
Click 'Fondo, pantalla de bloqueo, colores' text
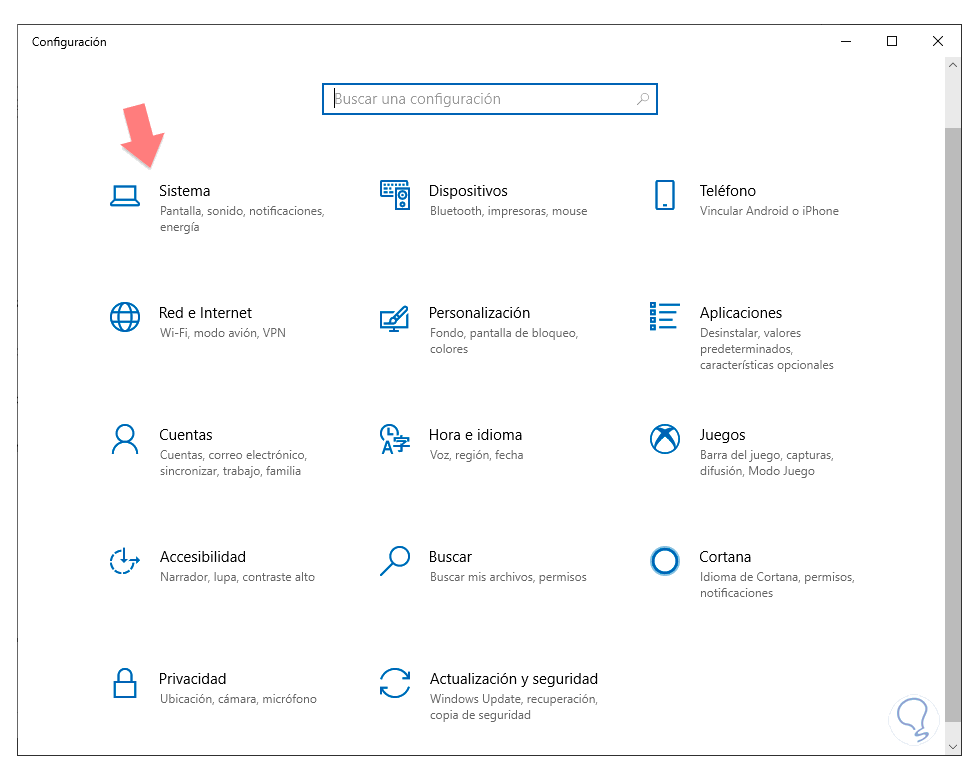504,341
